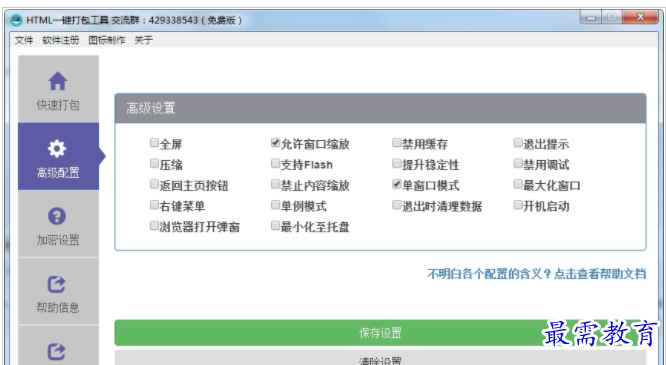Click the 高级设置 panel header
Image resolution: width=666 pixels, height=365 pixels.
(380, 108)
